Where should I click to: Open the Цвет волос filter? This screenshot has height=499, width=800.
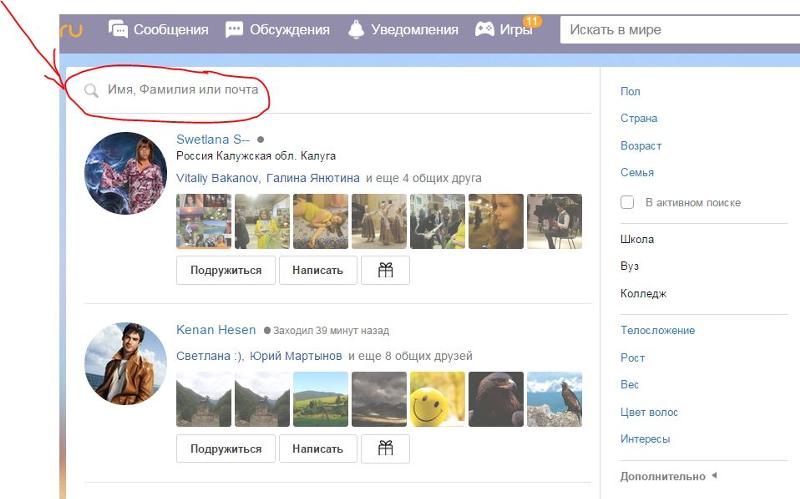[x=649, y=412]
